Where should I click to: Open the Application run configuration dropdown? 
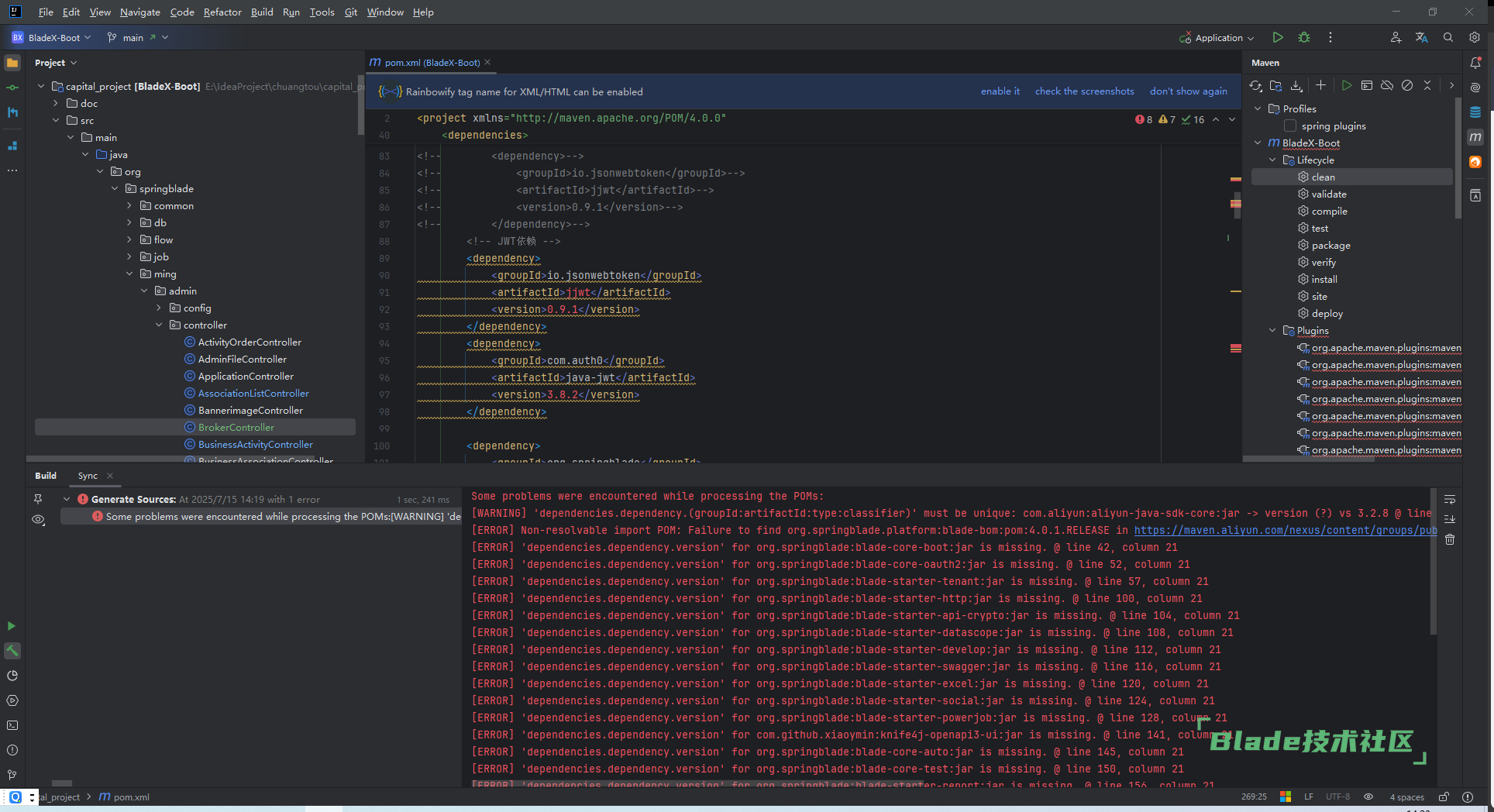1218,37
